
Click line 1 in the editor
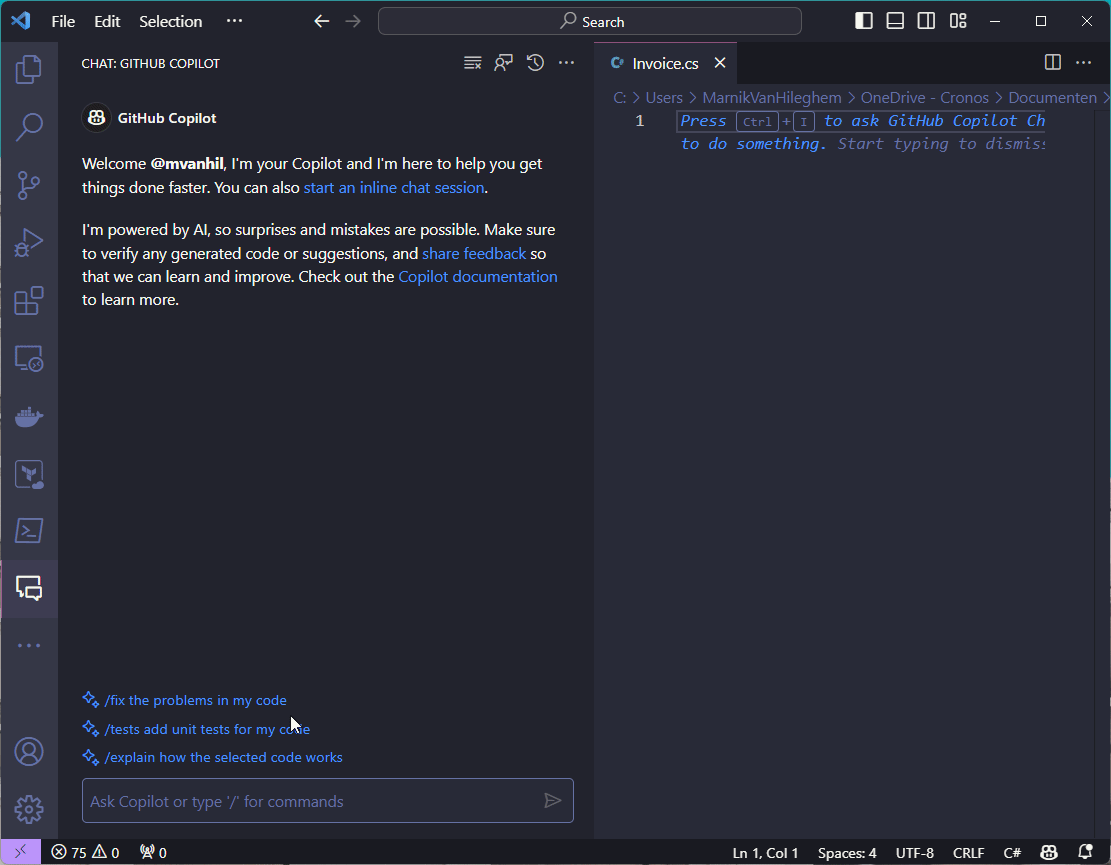click(861, 121)
